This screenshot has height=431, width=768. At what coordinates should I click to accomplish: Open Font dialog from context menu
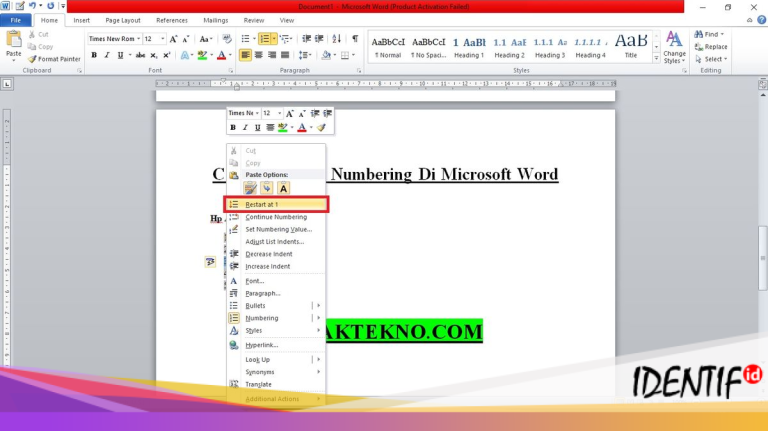click(276, 281)
